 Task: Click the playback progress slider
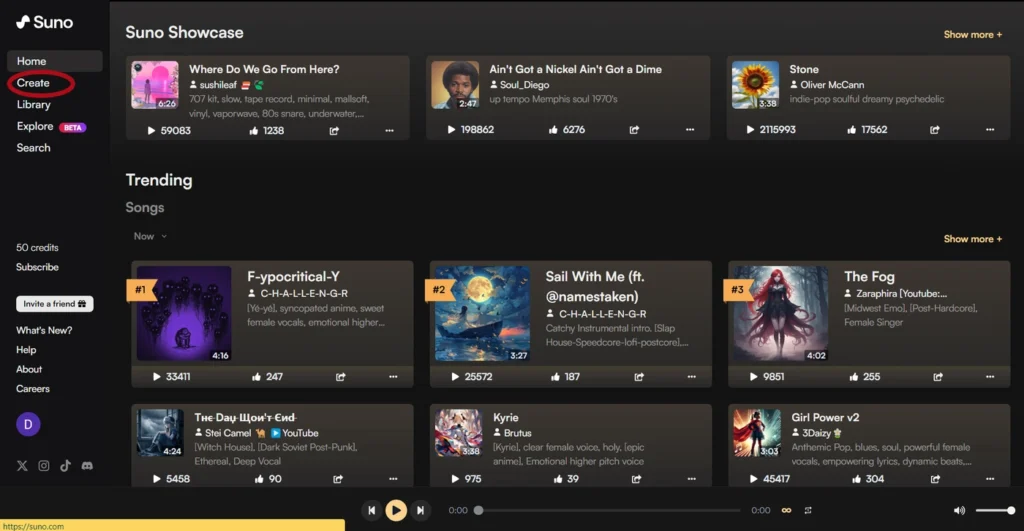(609, 511)
